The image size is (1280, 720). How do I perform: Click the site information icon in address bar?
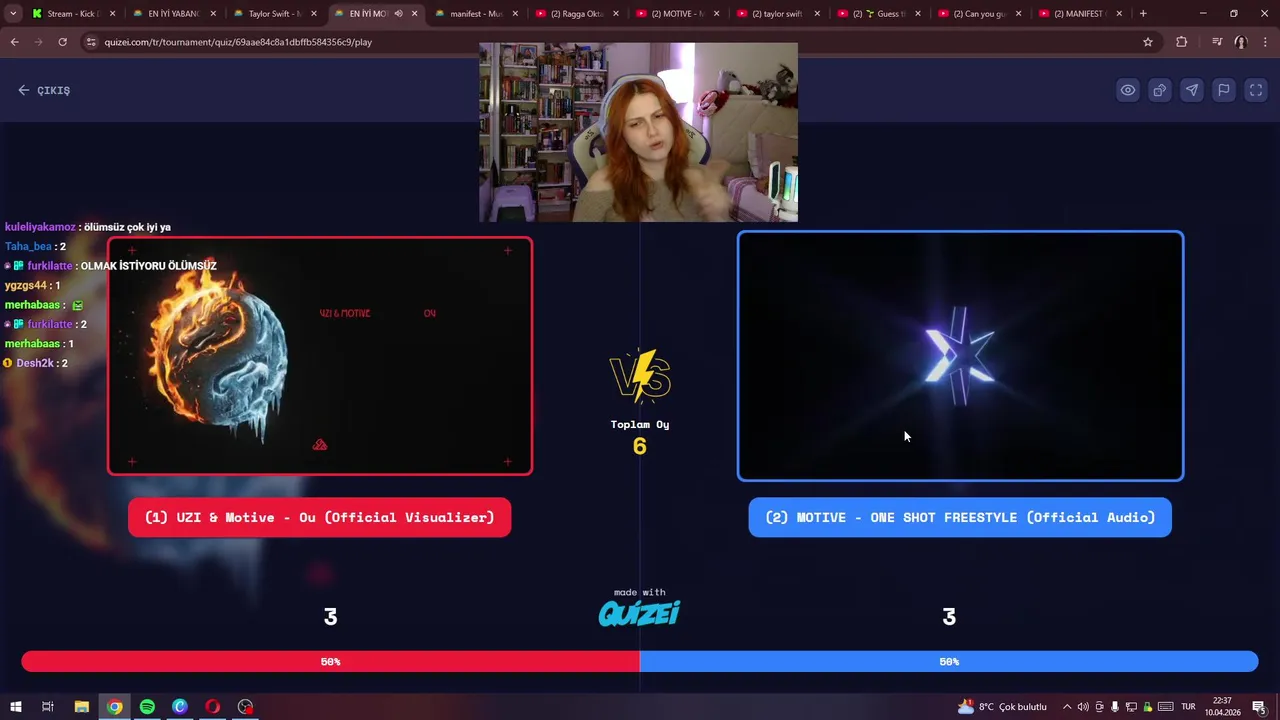point(91,42)
